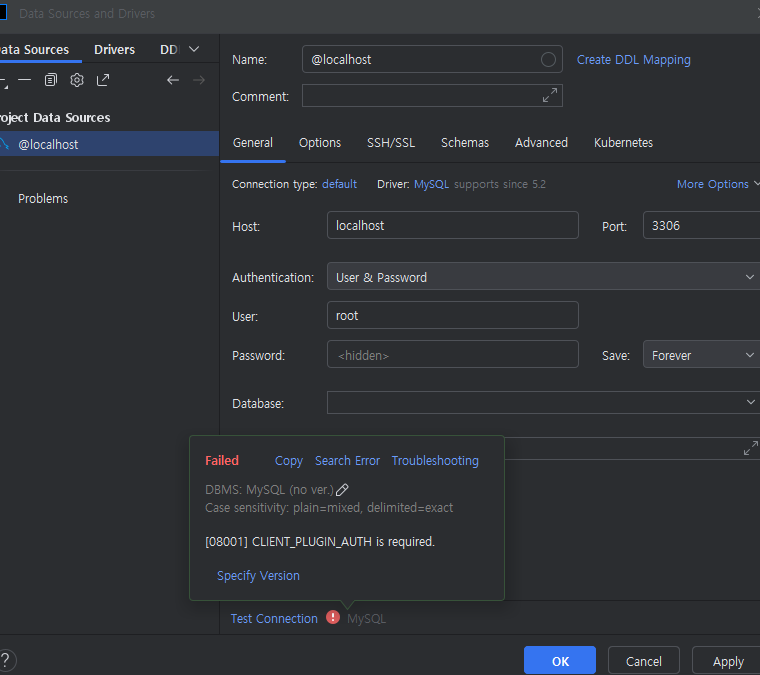The image size is (760, 675).
Task: Click the Back arrow in the sidebar toolbar
Action: tap(173, 80)
